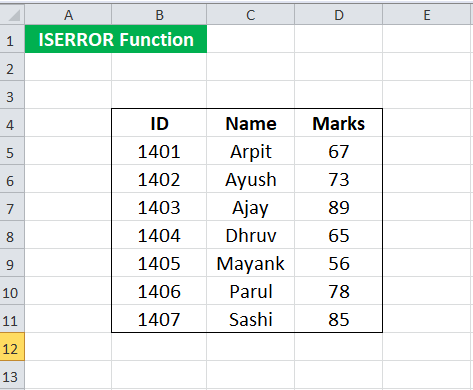Select row 6 header
Screen dimensions: 473x390
coord(12,179)
